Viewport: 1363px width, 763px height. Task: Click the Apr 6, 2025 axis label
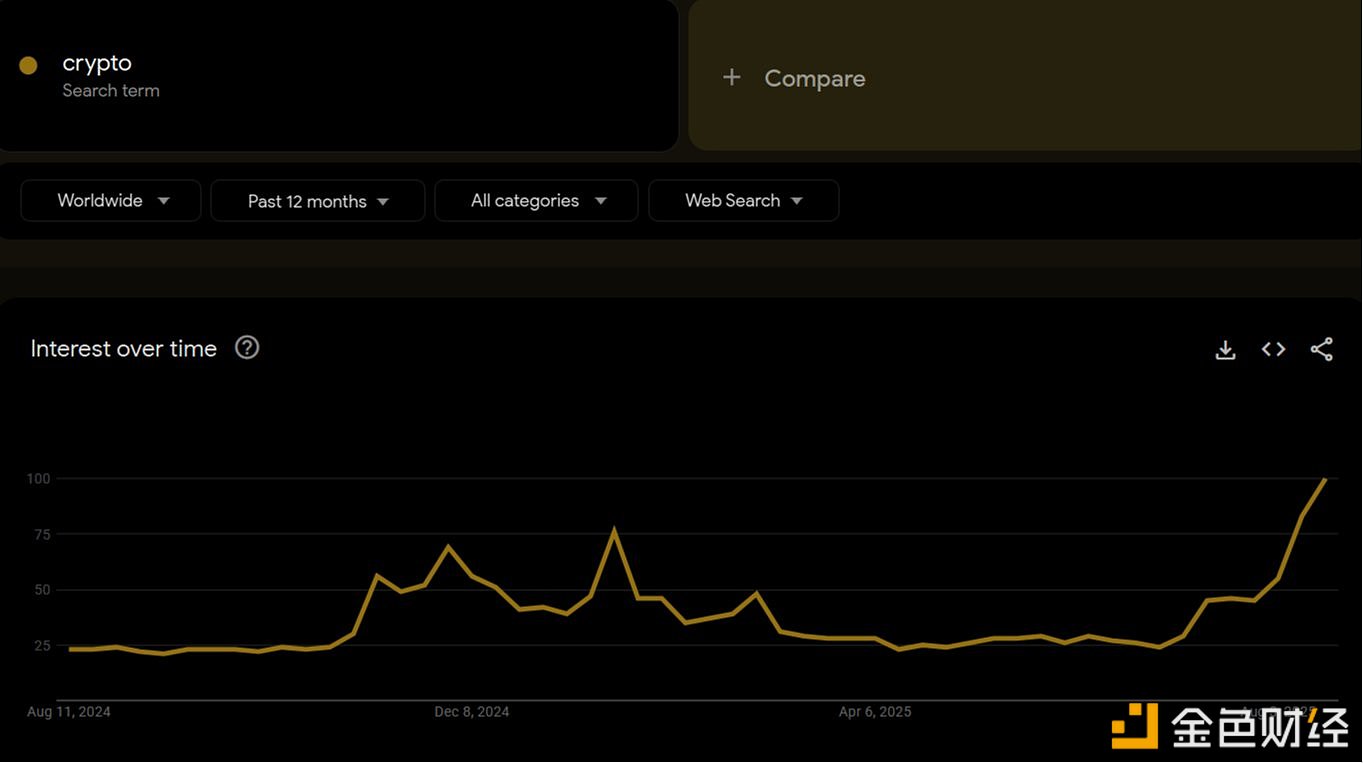pyautogui.click(x=875, y=712)
